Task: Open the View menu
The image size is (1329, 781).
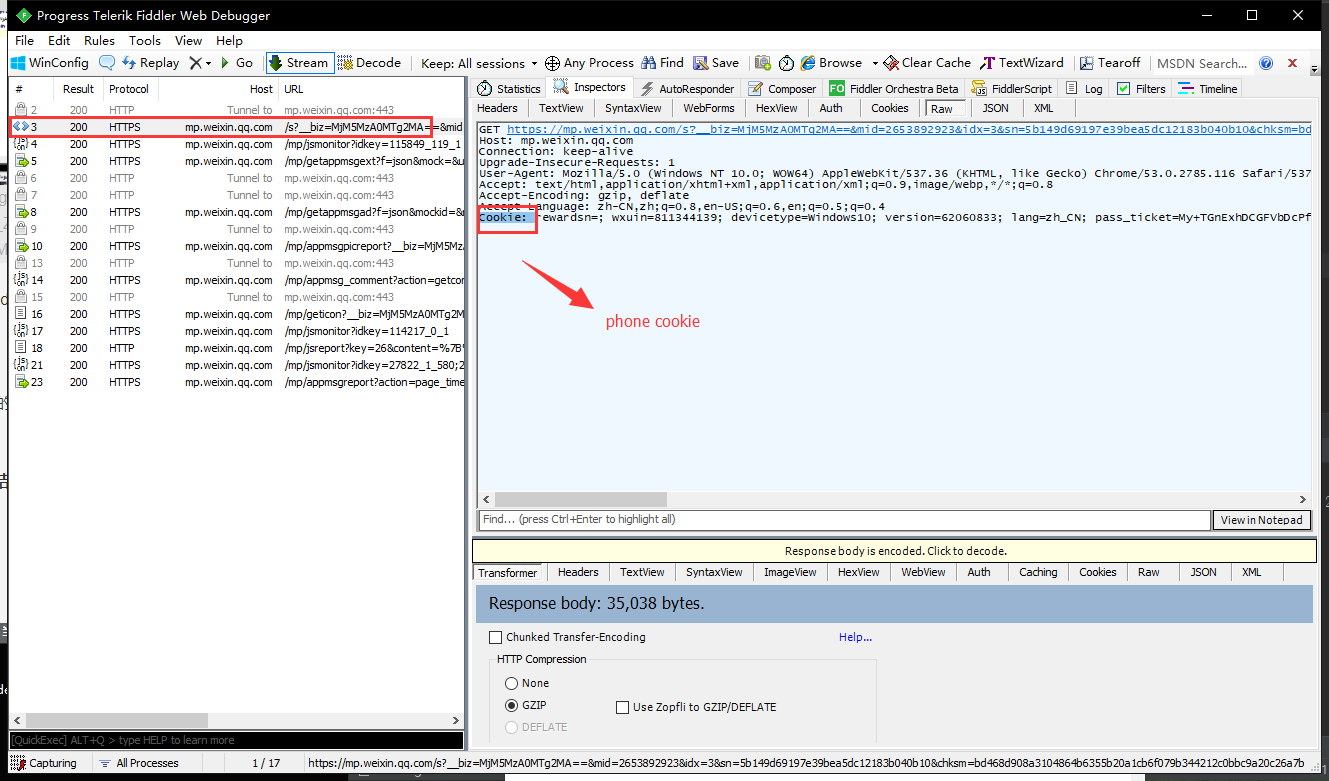Action: point(189,41)
